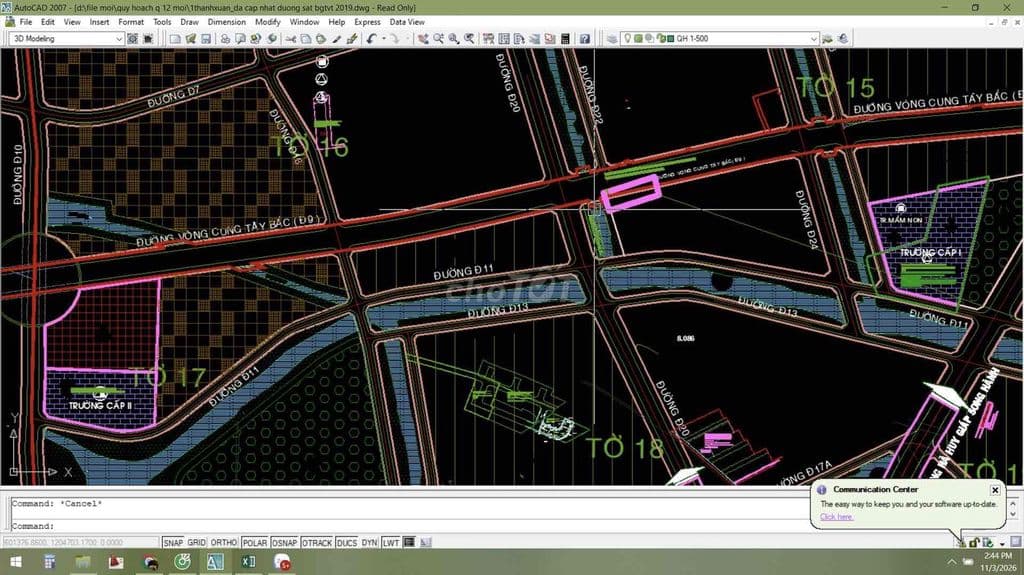
Task: Open the Tool Palettes window icon
Action: coord(519,39)
